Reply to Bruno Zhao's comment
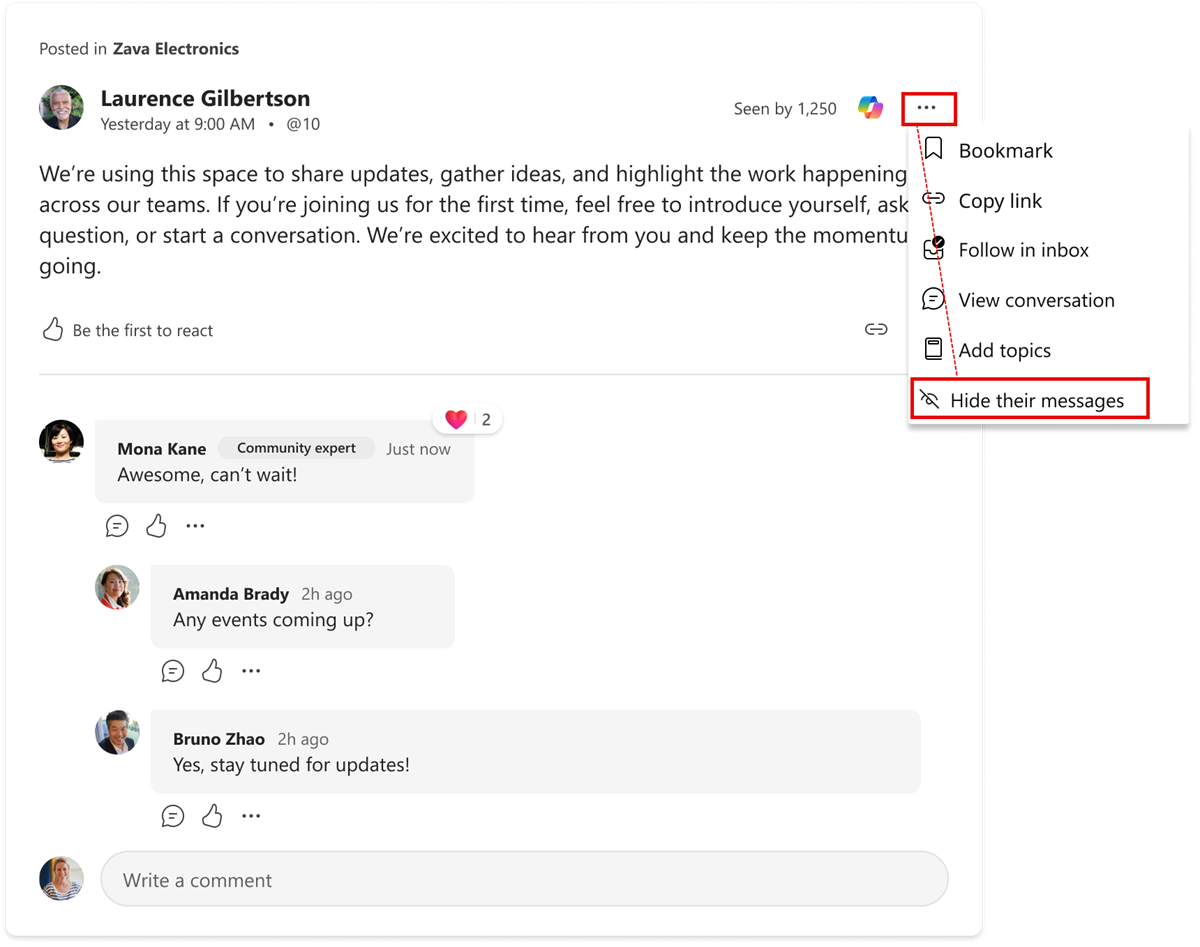This screenshot has width=1200, height=947. click(172, 816)
